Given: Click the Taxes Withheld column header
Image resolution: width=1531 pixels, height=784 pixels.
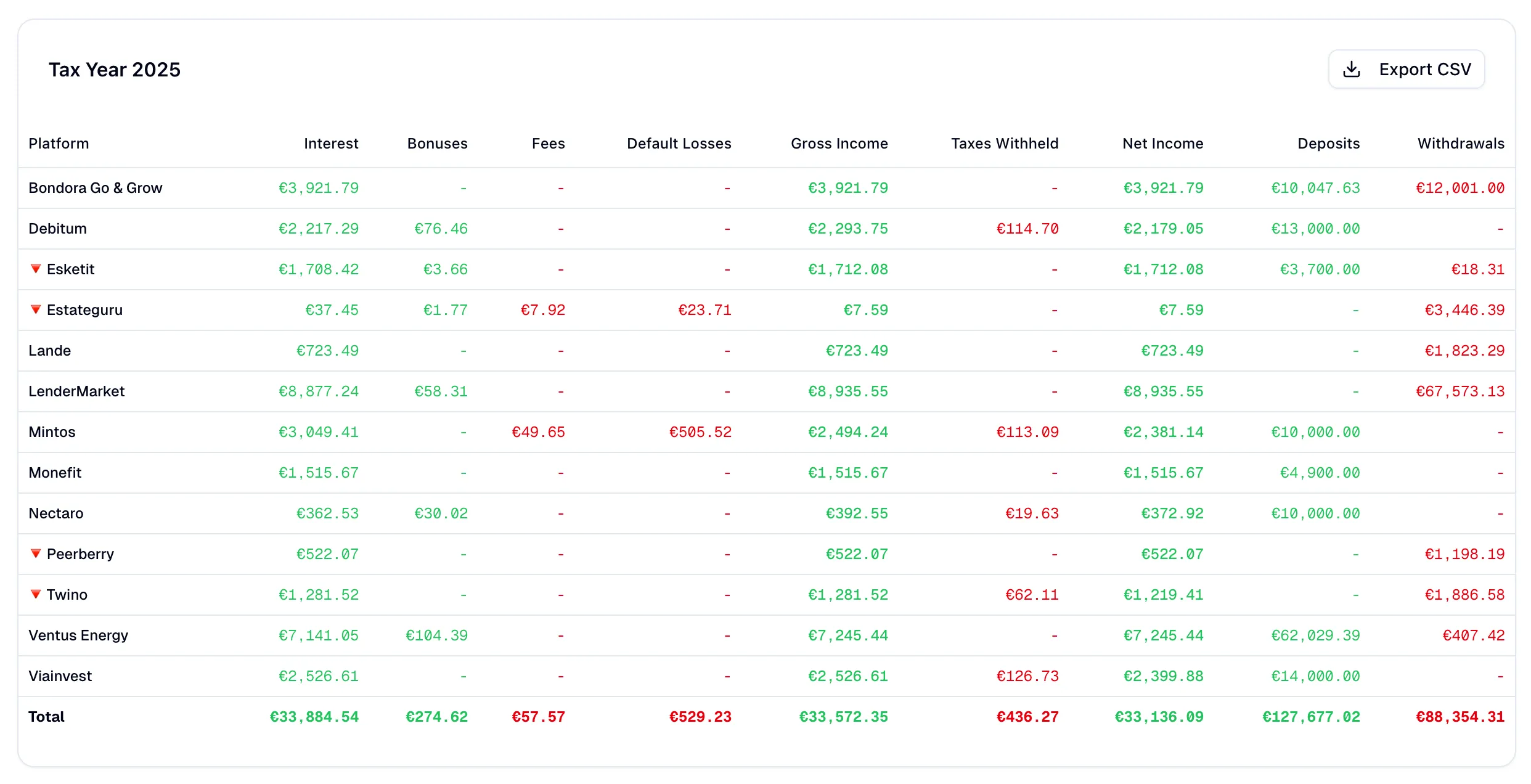Looking at the screenshot, I should pyautogui.click(x=1004, y=143).
